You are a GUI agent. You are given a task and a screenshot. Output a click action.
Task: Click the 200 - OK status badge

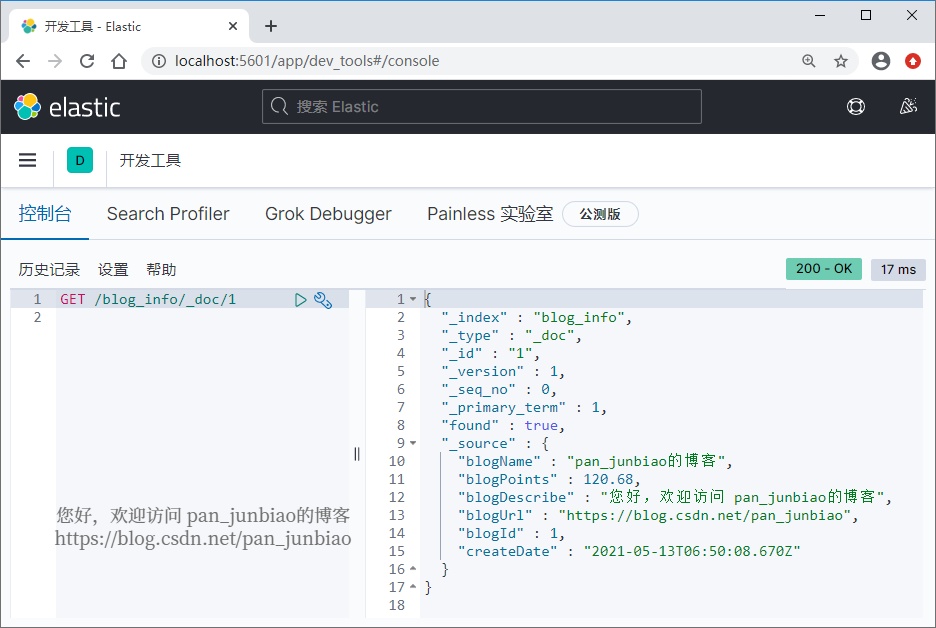tap(824, 269)
